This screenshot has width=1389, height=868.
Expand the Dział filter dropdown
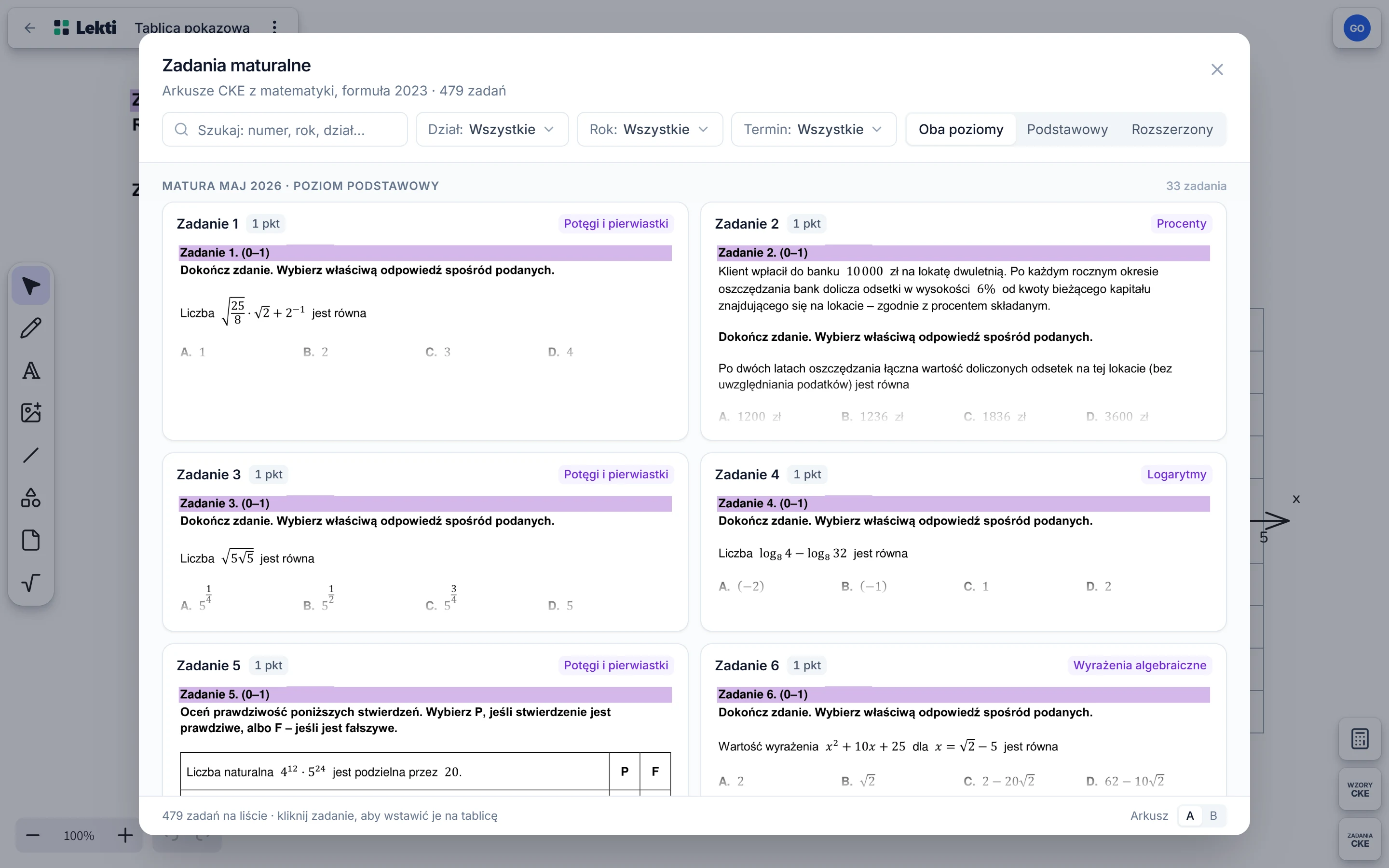pos(492,129)
